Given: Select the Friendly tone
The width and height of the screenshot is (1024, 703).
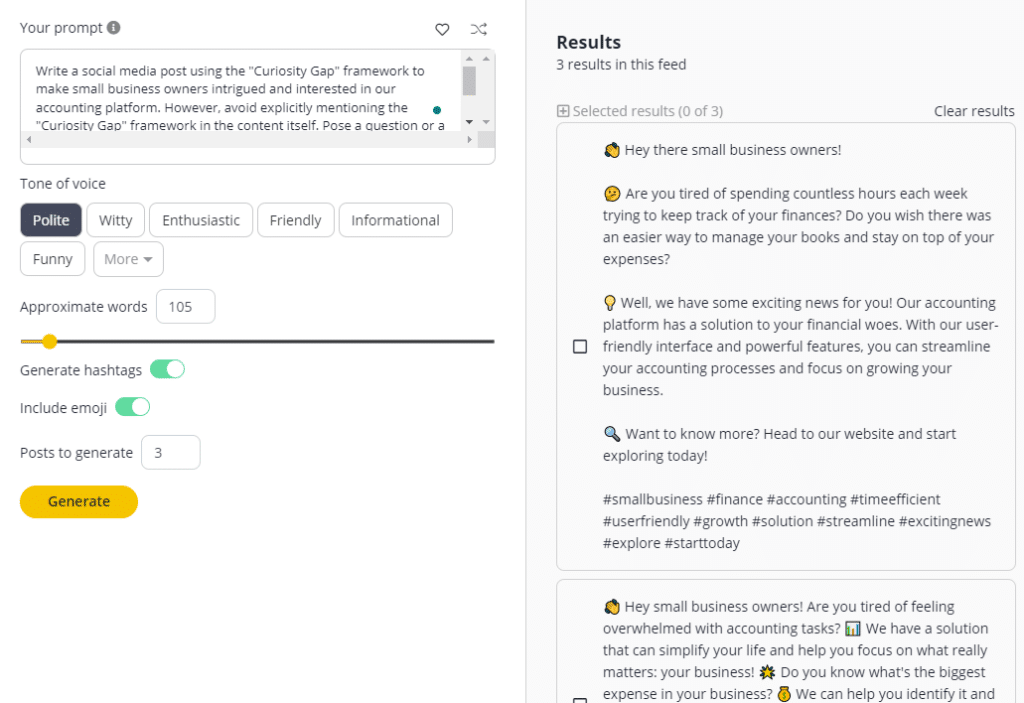Looking at the screenshot, I should pyautogui.click(x=295, y=220).
